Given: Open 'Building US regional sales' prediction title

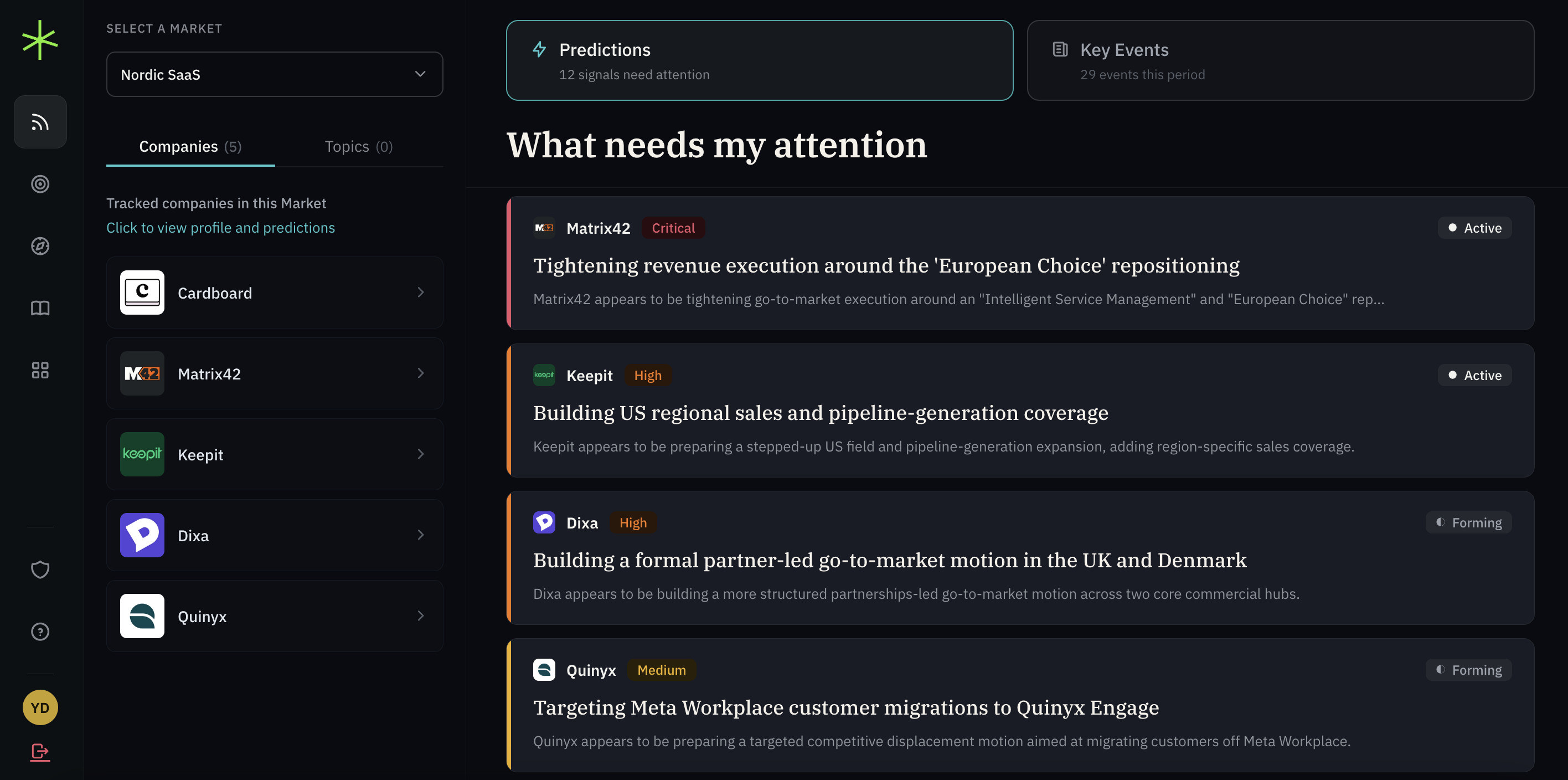Looking at the screenshot, I should (x=821, y=413).
